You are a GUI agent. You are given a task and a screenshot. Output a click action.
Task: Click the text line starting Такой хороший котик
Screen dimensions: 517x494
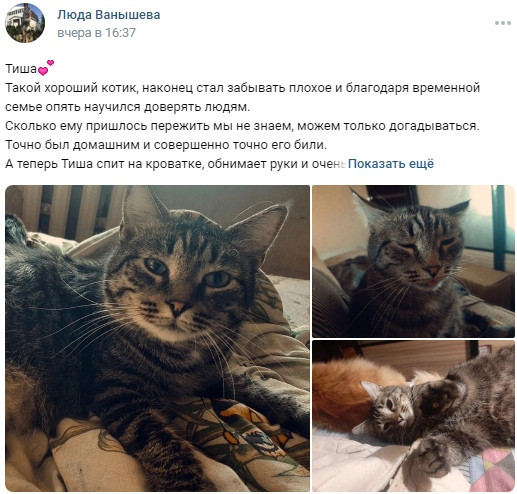coord(243,88)
